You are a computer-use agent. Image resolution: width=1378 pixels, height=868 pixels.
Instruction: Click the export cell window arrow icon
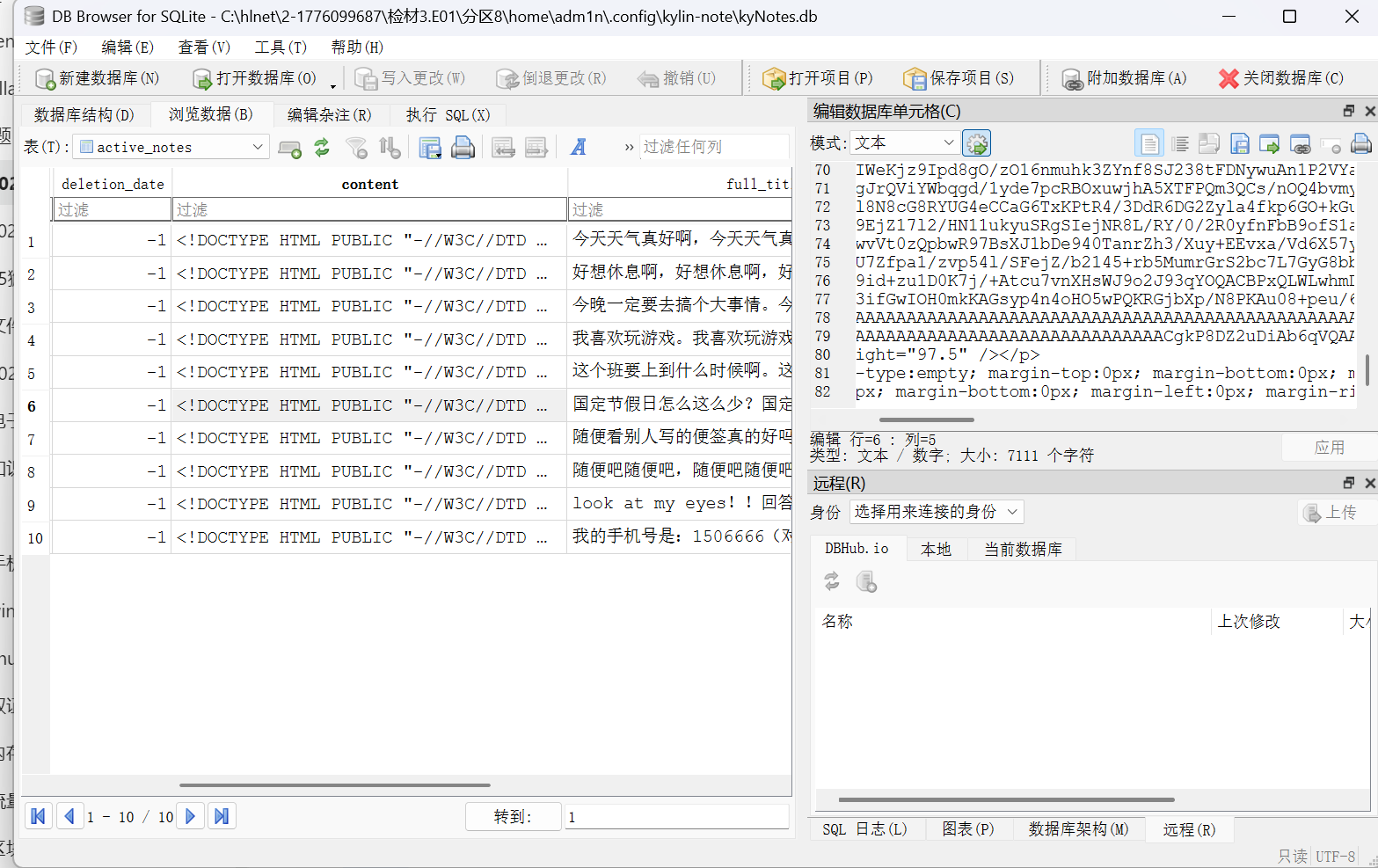pyautogui.click(x=1270, y=143)
